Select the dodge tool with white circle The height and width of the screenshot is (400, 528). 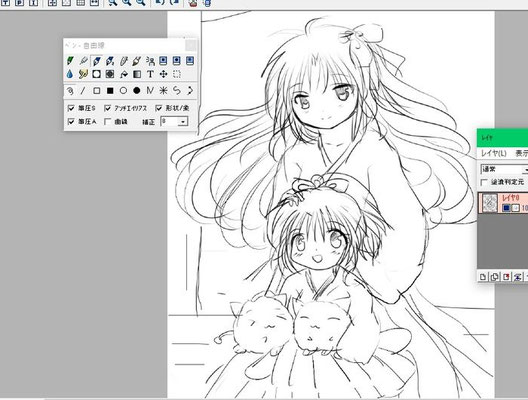pyautogui.click(x=97, y=74)
